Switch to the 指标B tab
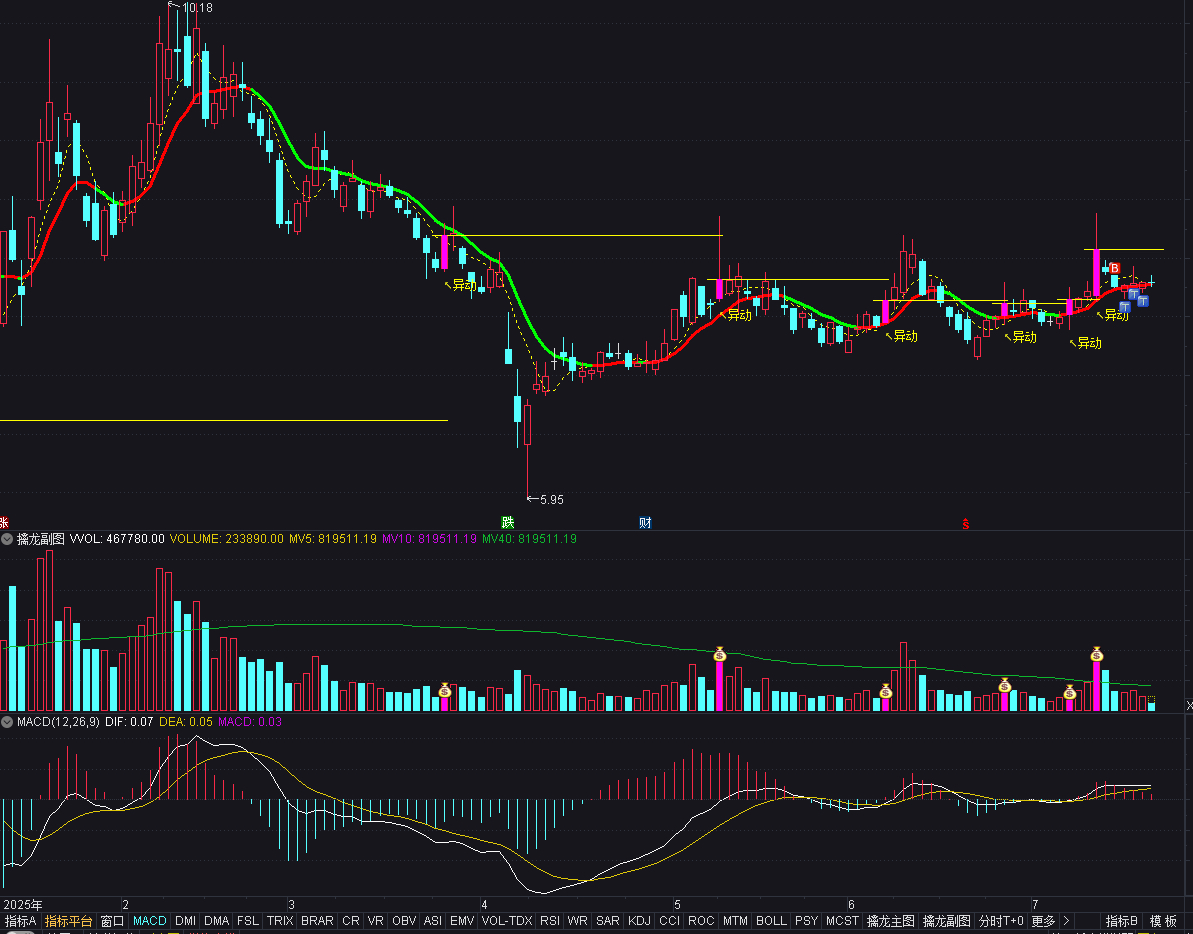Image resolution: width=1193 pixels, height=934 pixels. (x=1121, y=920)
